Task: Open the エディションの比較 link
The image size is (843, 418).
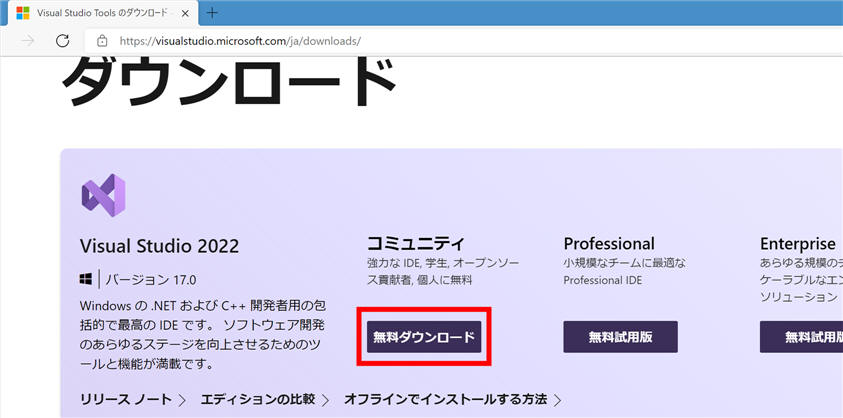Action: click(258, 399)
